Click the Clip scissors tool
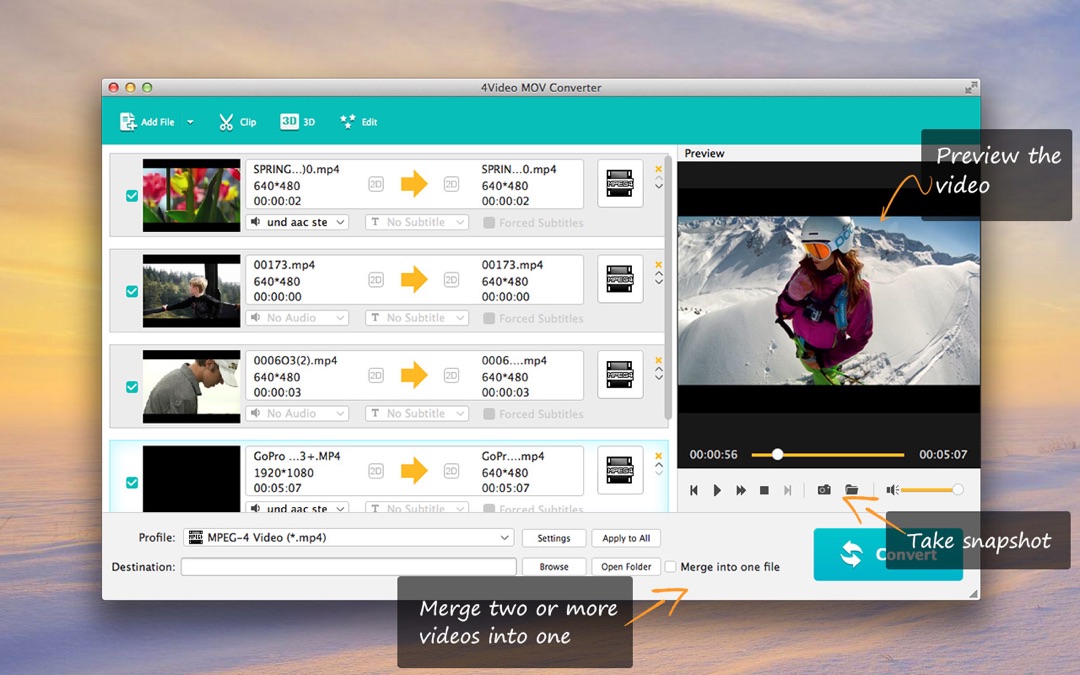The width and height of the screenshot is (1080, 675). coord(237,122)
